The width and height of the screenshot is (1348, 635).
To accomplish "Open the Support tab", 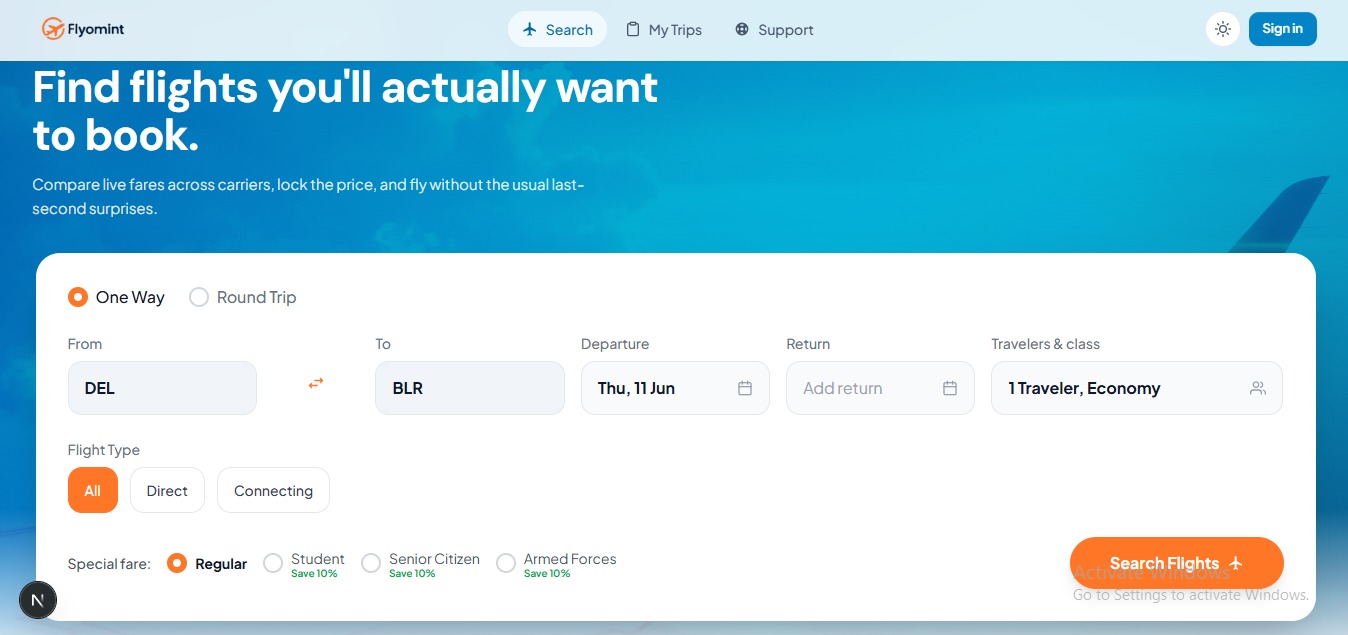I will [774, 29].
